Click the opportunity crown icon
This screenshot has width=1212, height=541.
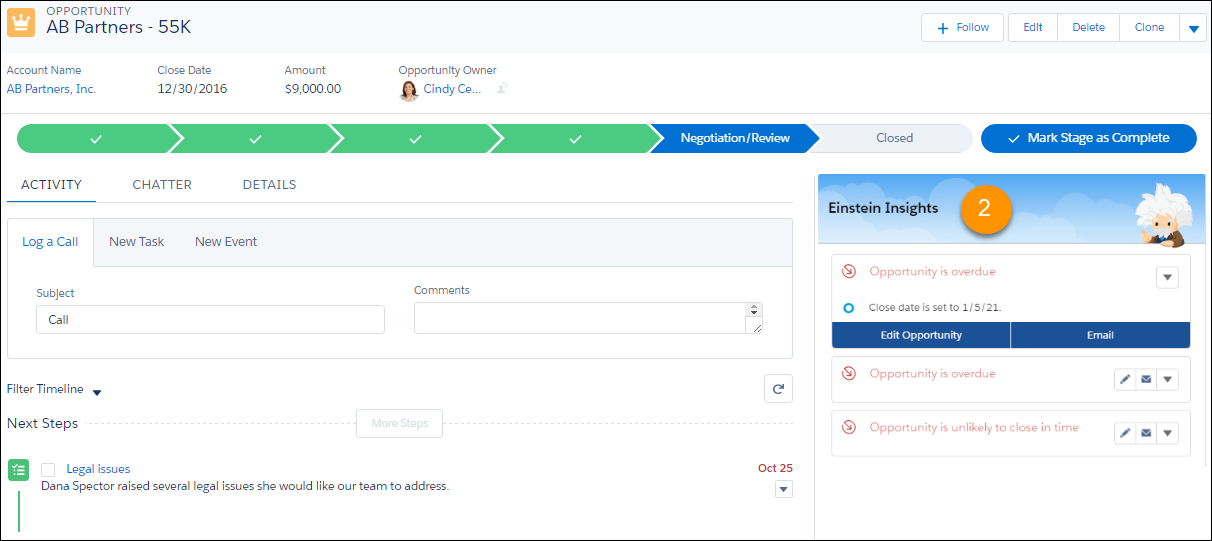(x=21, y=21)
